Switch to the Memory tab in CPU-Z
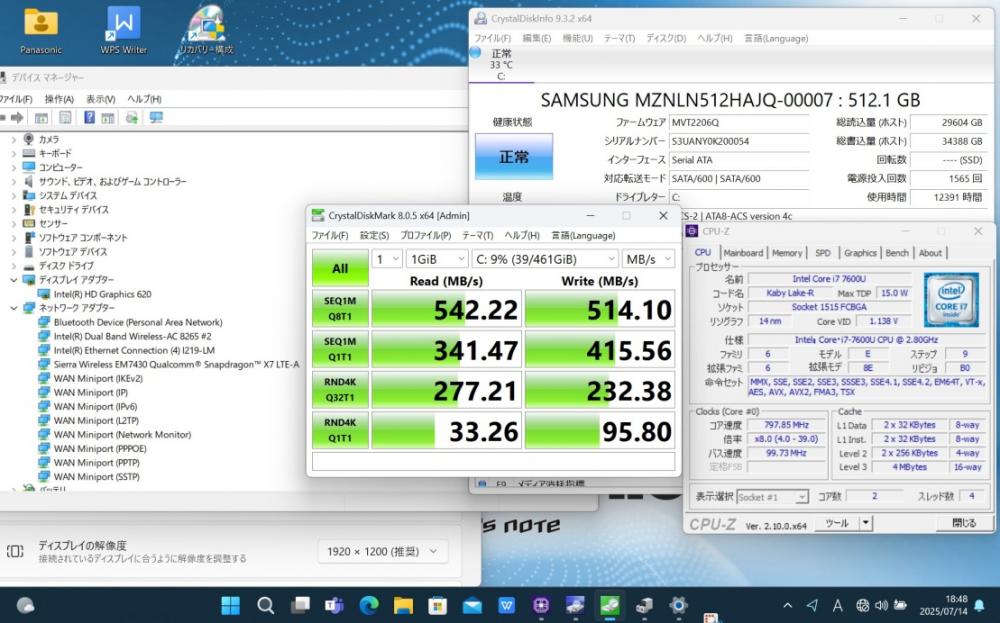Image resolution: width=1000 pixels, height=623 pixels. (x=787, y=253)
